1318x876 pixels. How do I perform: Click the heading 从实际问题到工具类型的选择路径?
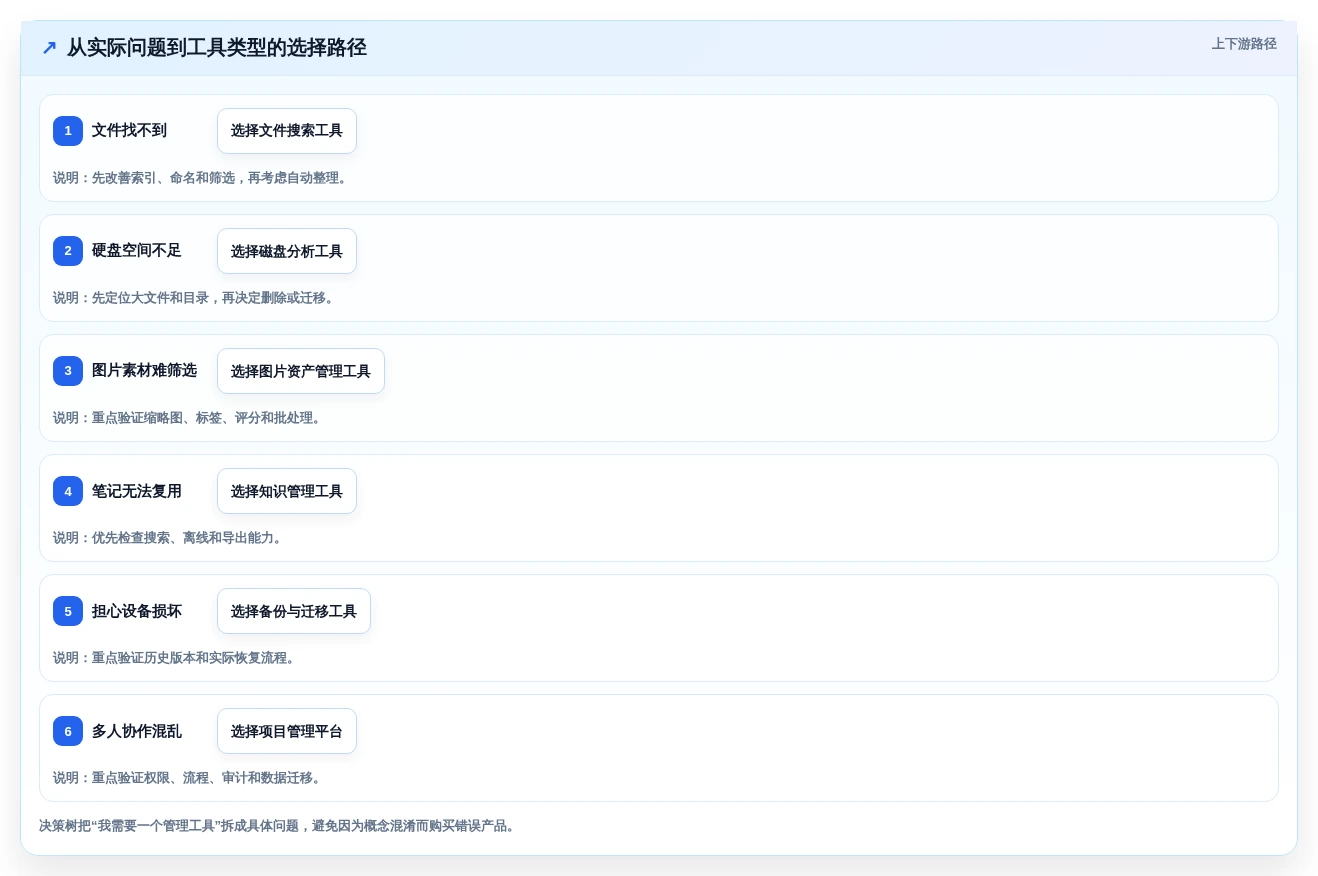pos(217,48)
